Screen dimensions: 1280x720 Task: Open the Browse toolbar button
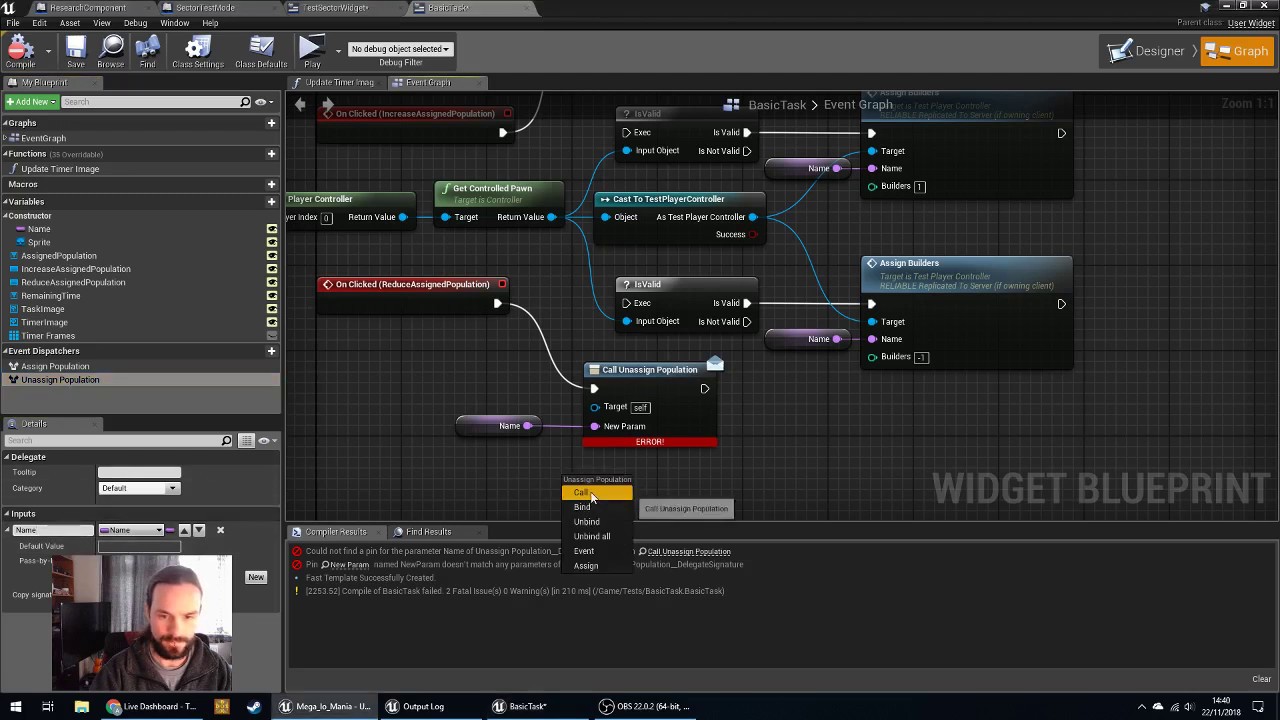pyautogui.click(x=110, y=52)
